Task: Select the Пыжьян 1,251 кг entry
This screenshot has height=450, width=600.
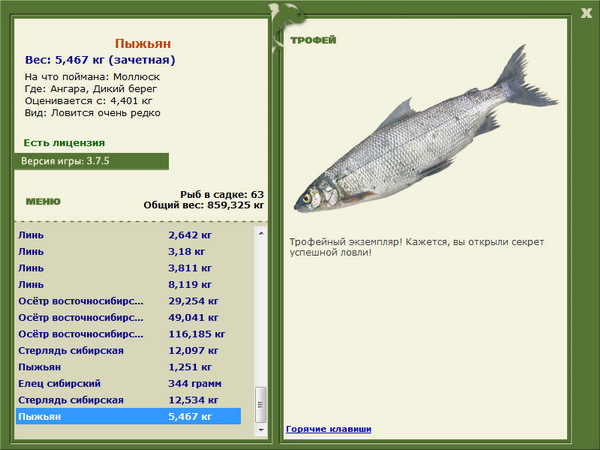Action: (x=129, y=367)
